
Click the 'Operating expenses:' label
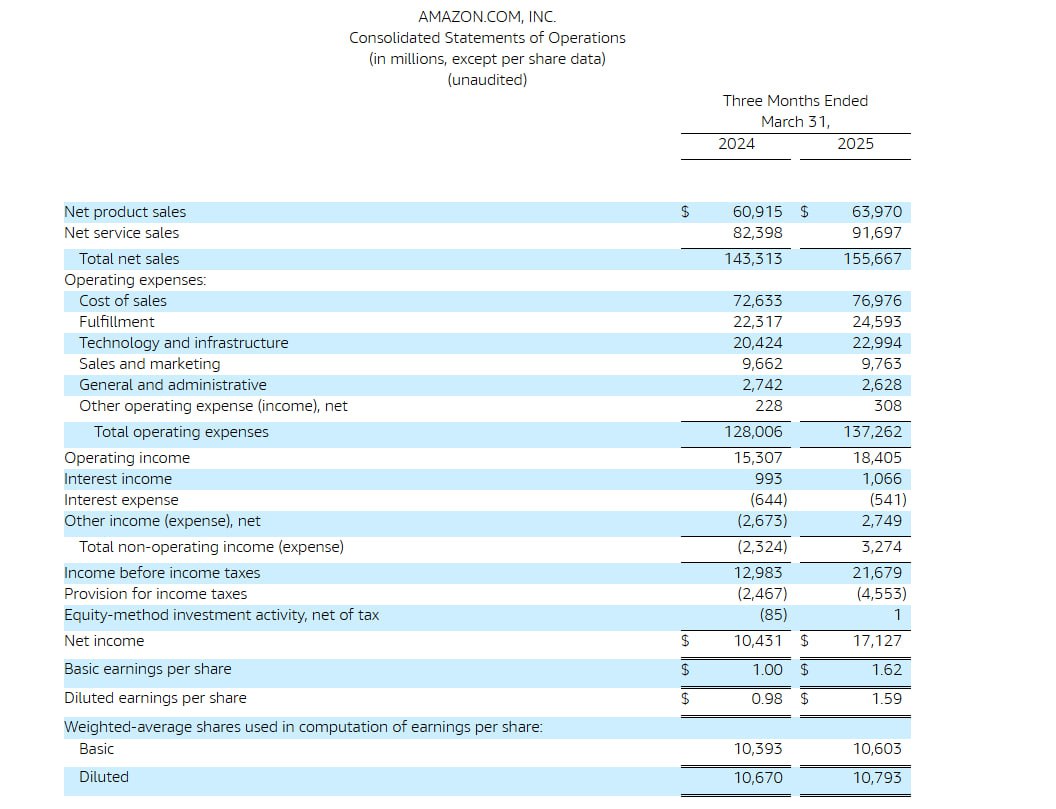[135, 280]
